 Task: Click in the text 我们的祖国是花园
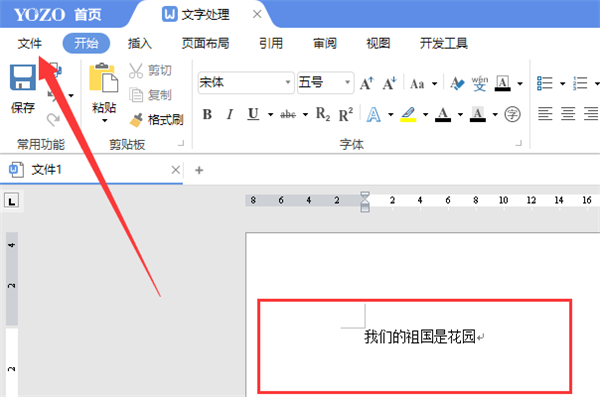point(420,337)
